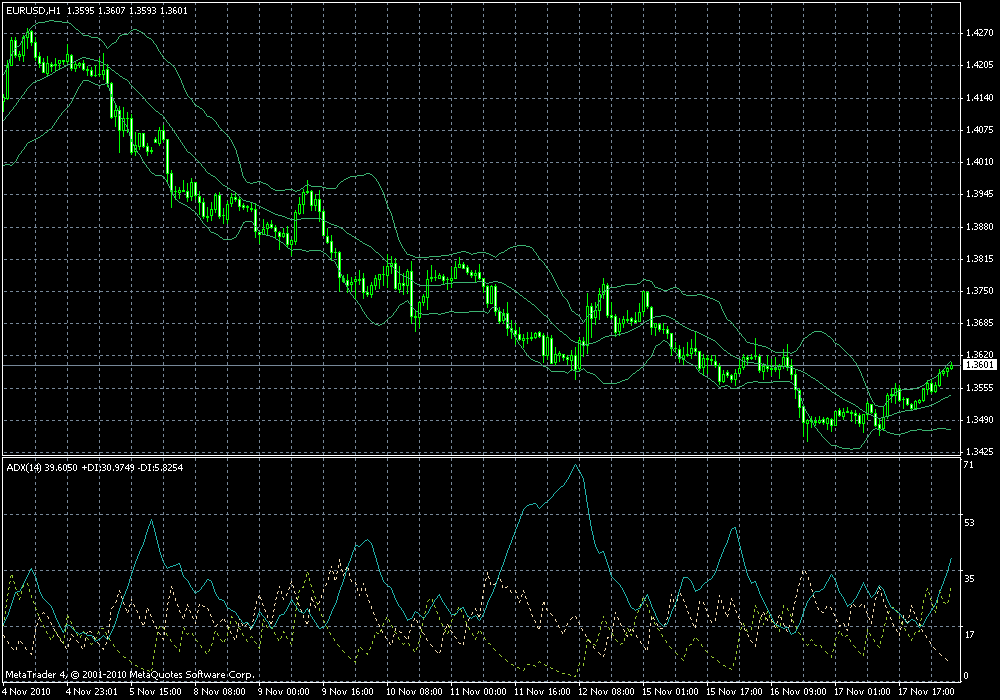
Task: Click the 1.4270 price axis label
Action: (x=980, y=33)
